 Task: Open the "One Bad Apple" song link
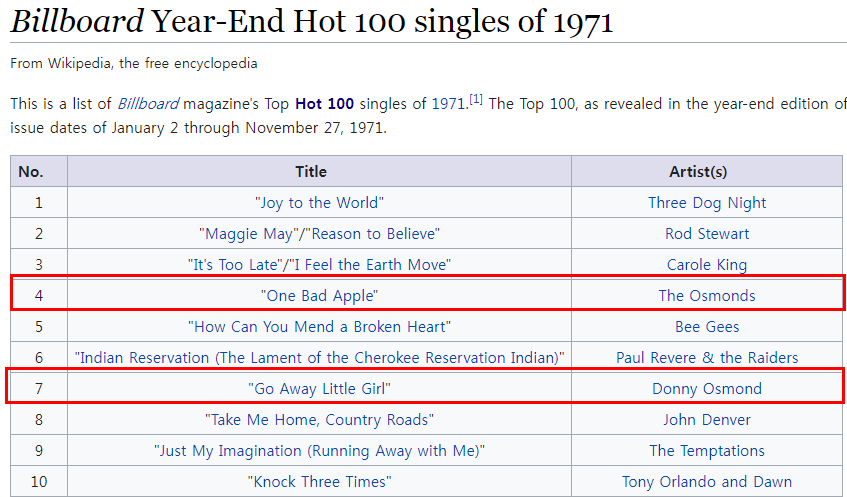tap(319, 296)
